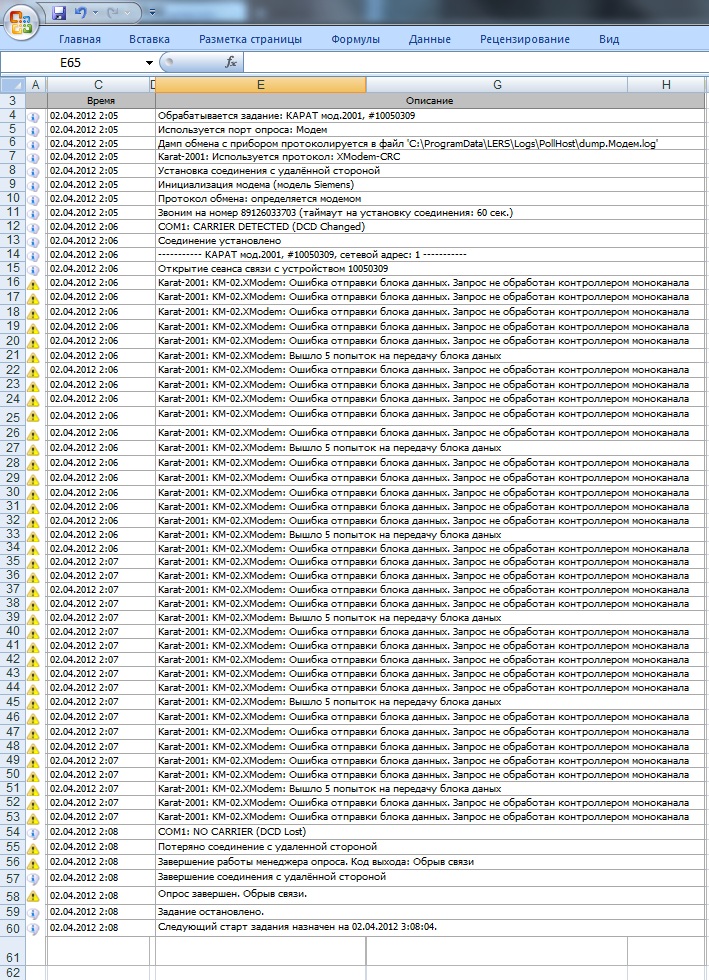Click the Name Box showing E65
The width and height of the screenshot is (709, 980).
point(71,62)
